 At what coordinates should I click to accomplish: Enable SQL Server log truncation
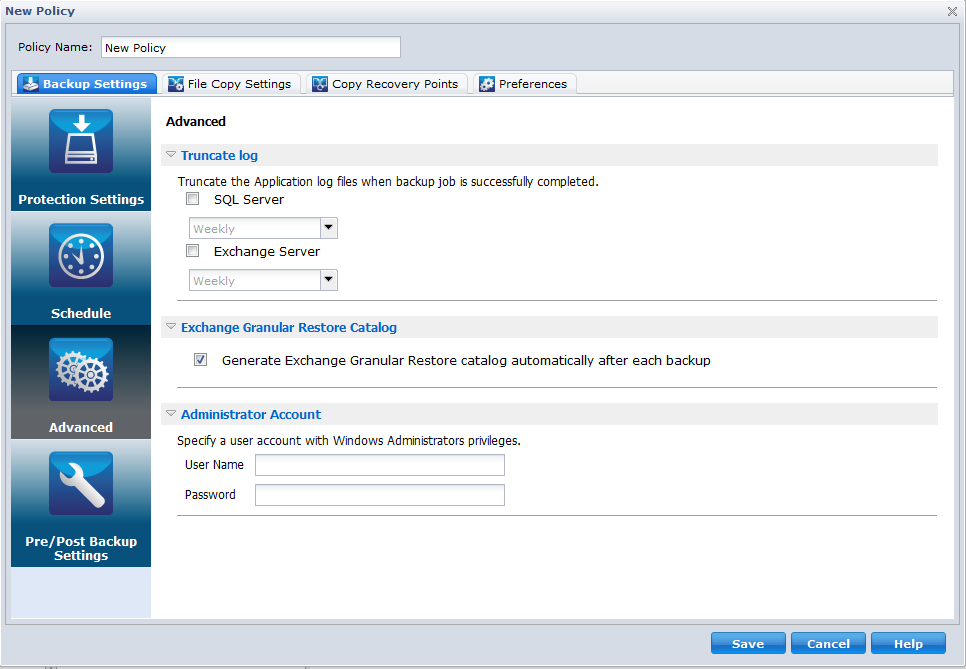click(x=192, y=199)
